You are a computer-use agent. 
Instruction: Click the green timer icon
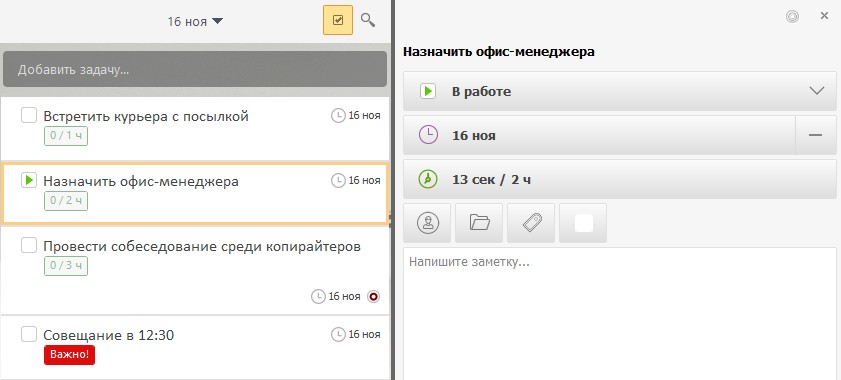[x=428, y=179]
